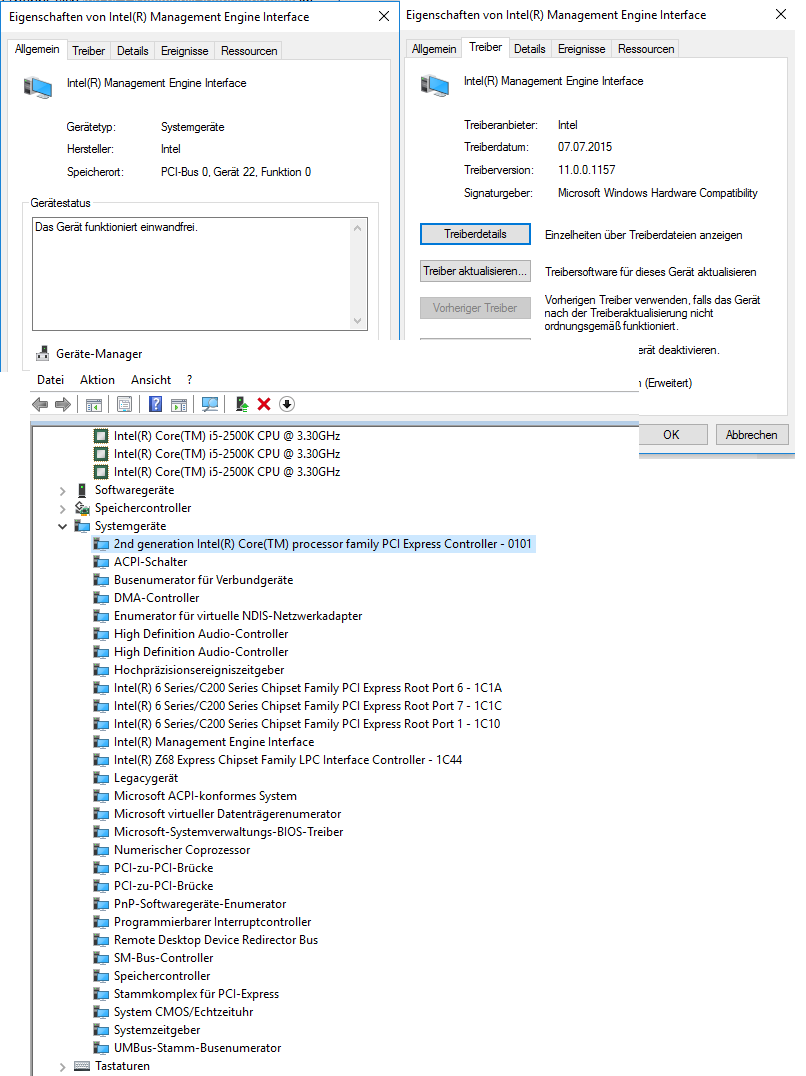Viewport: 806px width, 1076px height.
Task: Expand the Speichercontroller category above Systemgeräte
Action: pos(62,508)
